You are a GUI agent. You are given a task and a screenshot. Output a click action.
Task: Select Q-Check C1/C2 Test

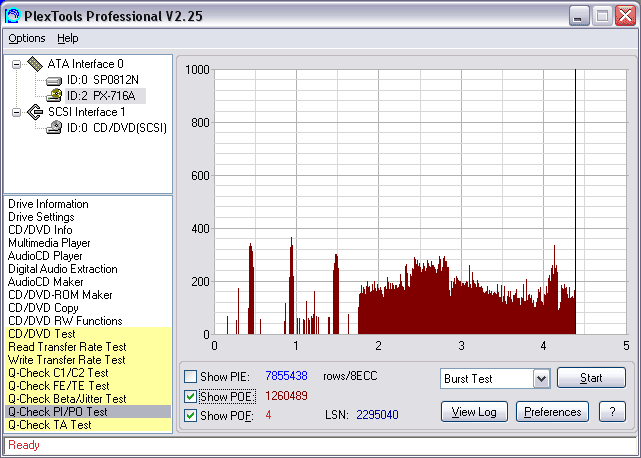point(88,373)
